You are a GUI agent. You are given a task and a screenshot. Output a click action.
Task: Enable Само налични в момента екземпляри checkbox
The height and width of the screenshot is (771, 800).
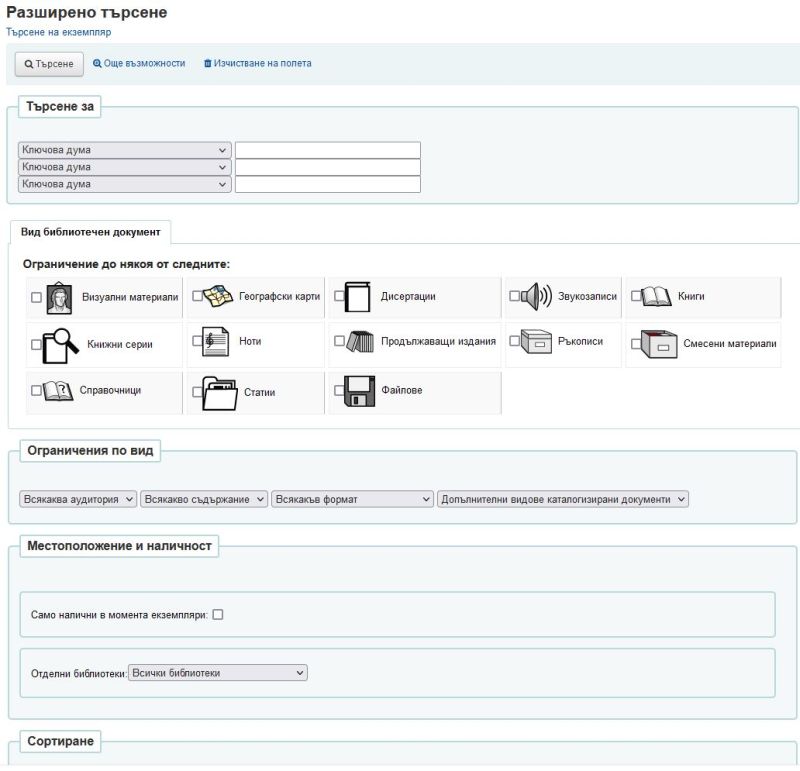point(218,614)
